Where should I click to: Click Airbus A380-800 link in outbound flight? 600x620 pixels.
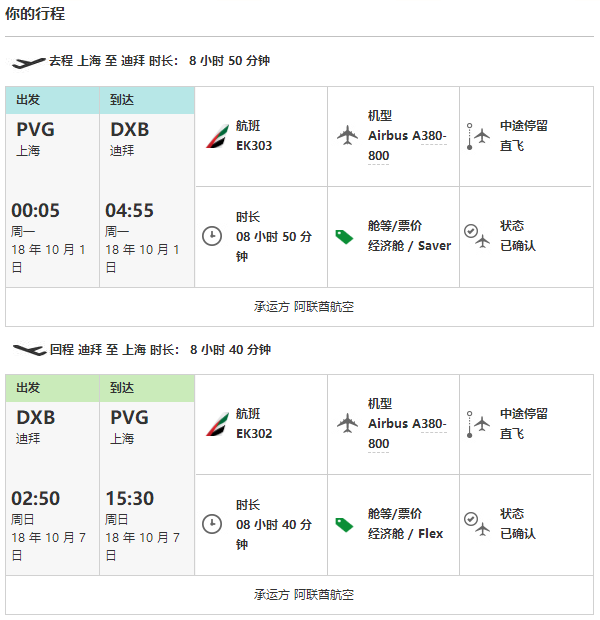(407, 145)
